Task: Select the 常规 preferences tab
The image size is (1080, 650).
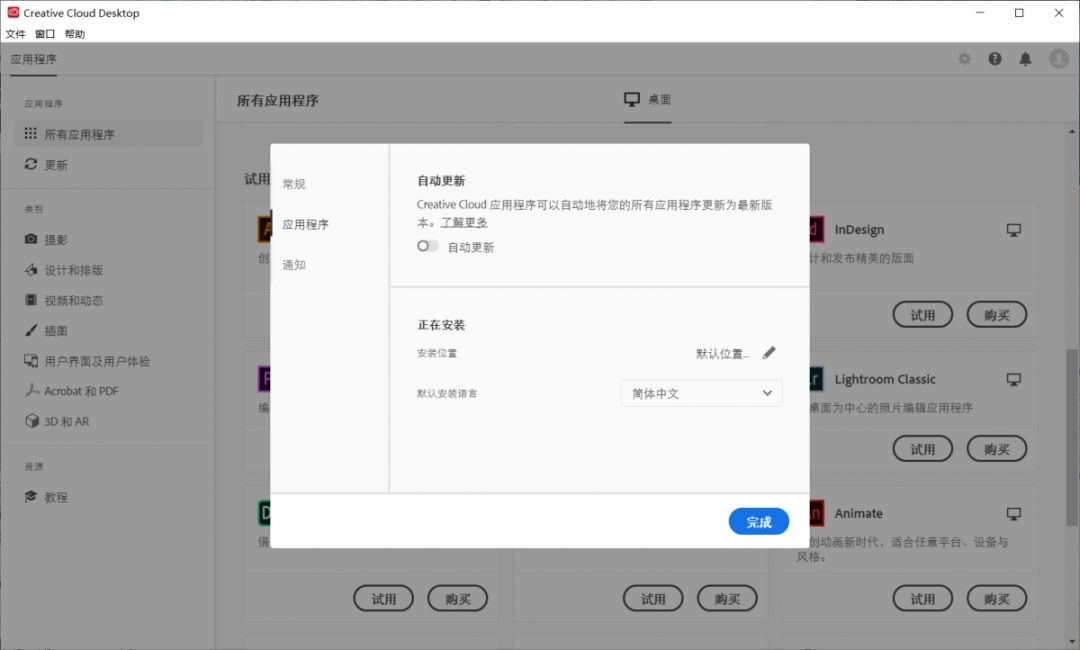Action: pos(294,184)
